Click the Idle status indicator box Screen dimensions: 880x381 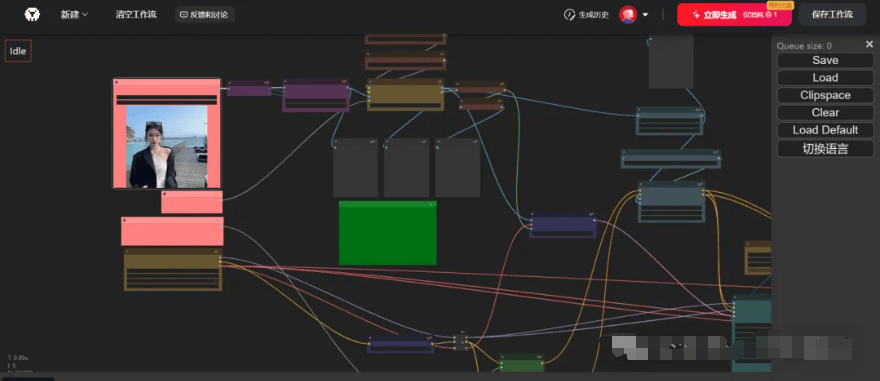[18, 51]
